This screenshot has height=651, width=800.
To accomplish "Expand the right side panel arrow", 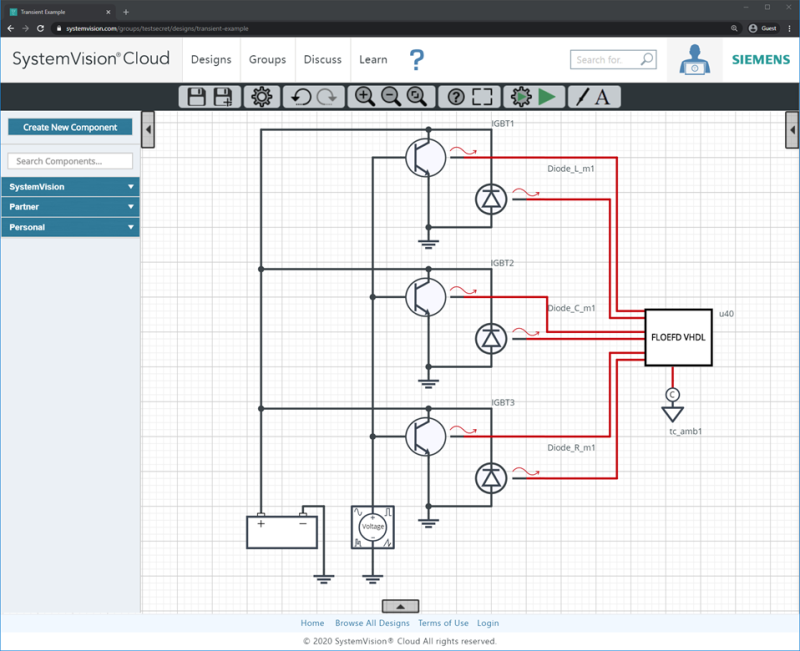I will 792,130.
